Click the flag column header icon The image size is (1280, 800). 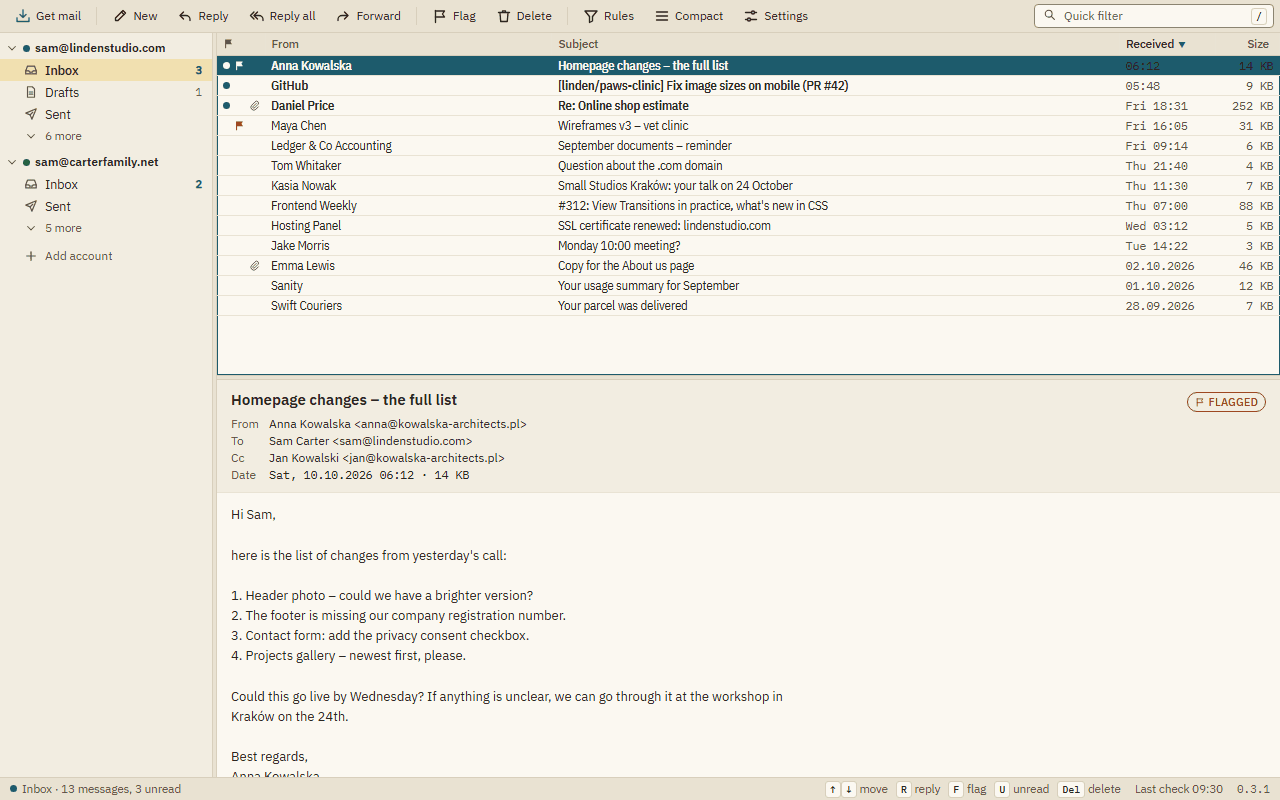tap(228, 44)
